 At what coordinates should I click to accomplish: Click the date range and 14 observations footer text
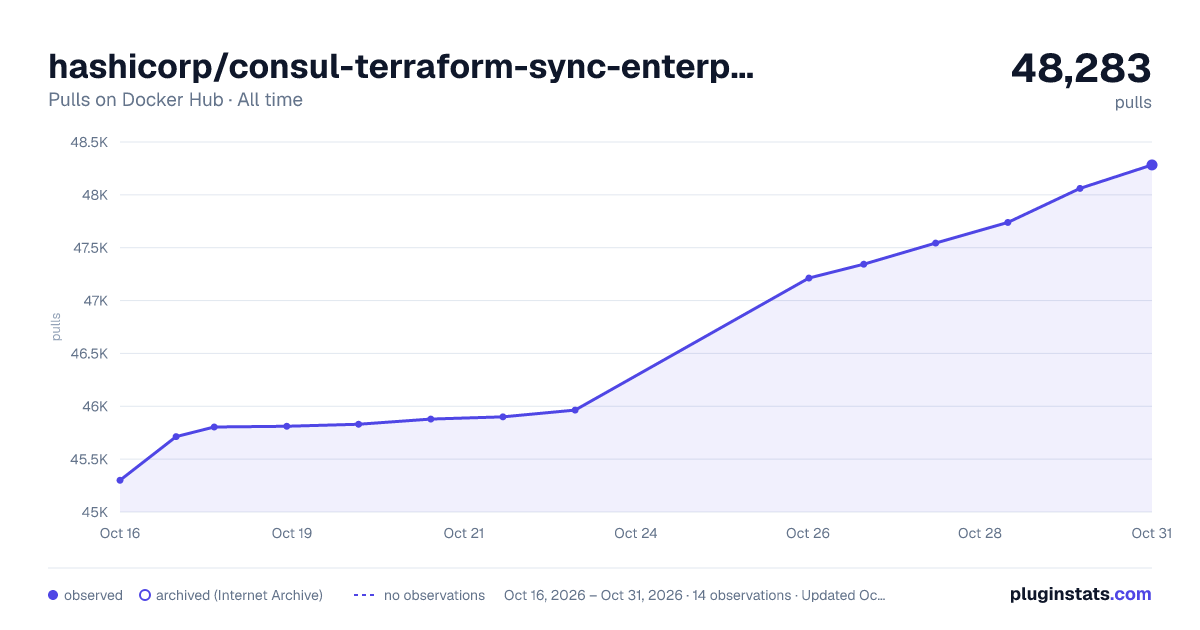tap(695, 595)
